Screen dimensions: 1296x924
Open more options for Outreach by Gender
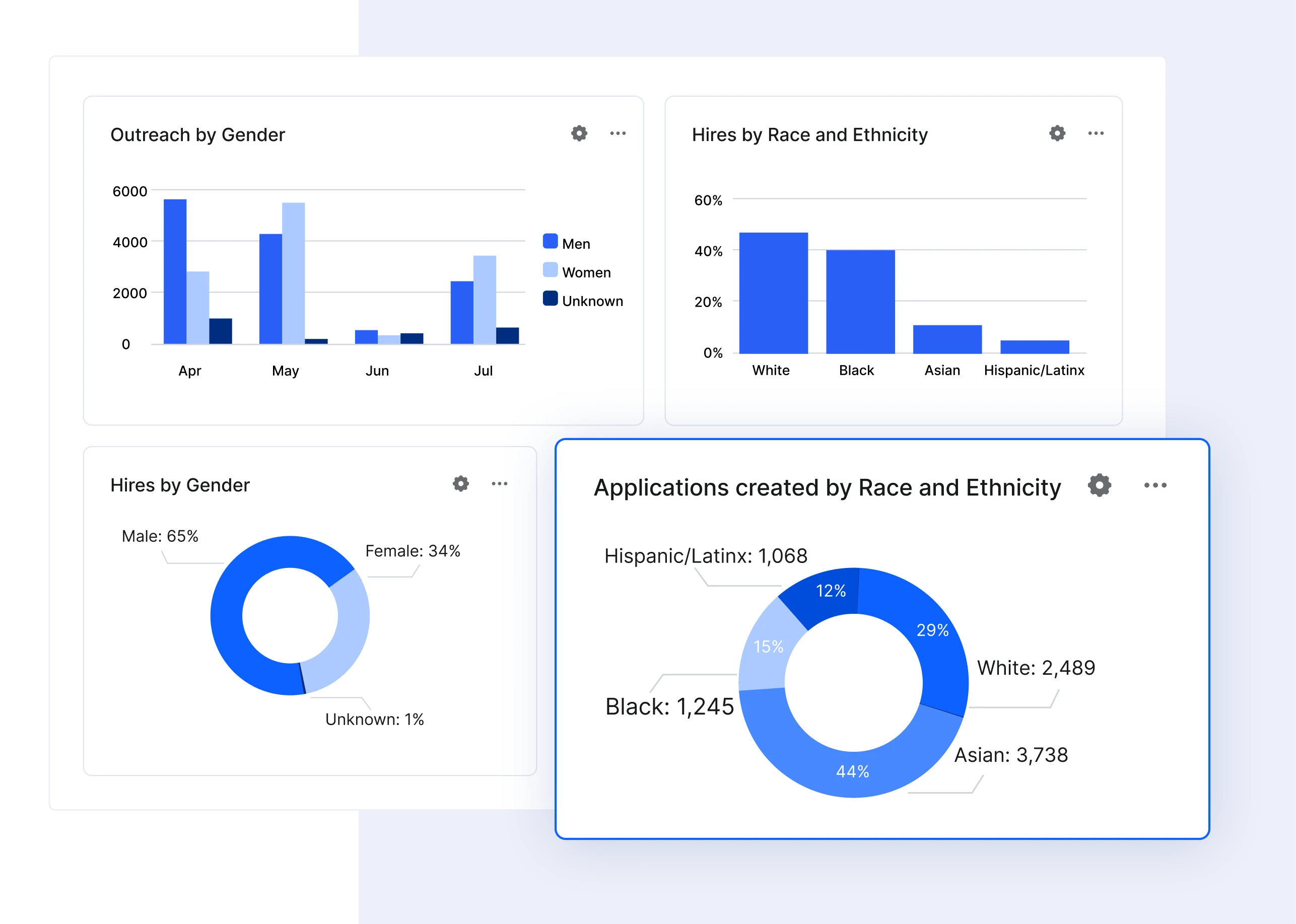[x=618, y=133]
